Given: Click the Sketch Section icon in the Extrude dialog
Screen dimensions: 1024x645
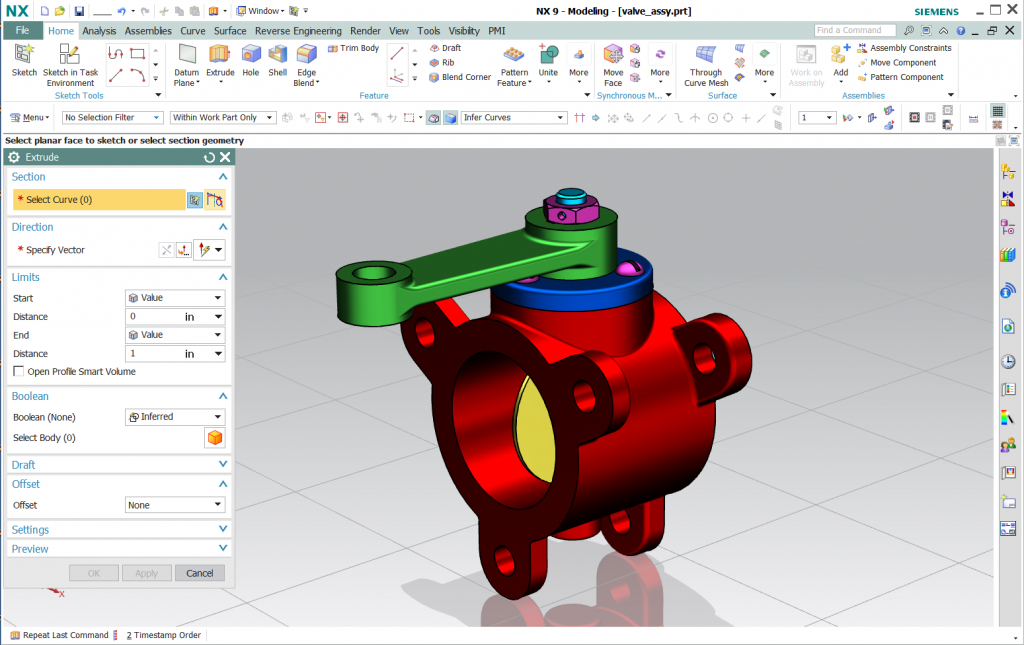Looking at the screenshot, I should click(195, 200).
